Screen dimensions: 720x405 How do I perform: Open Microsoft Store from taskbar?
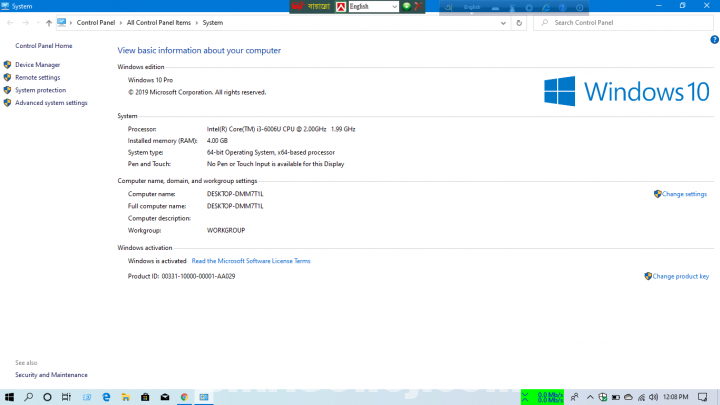tap(145, 397)
